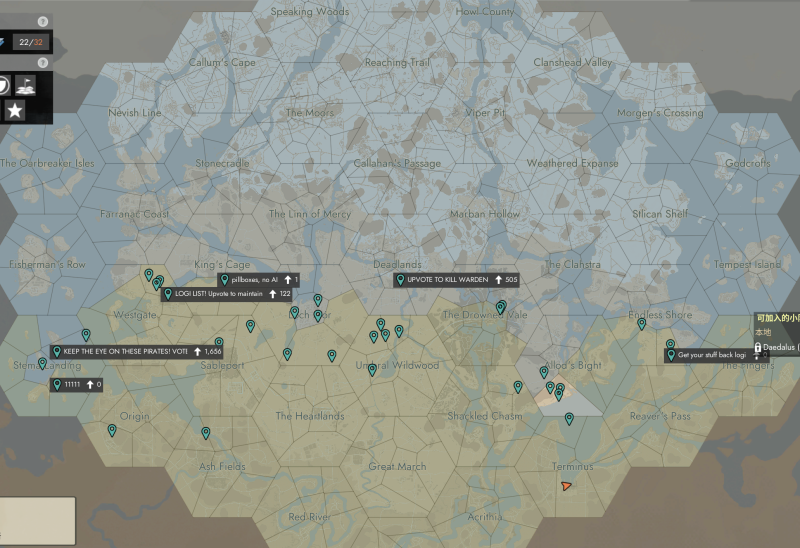Open the 'KEEP THE EYE ON THESE PIRATES' text
800x548 pixels.
tap(125, 352)
